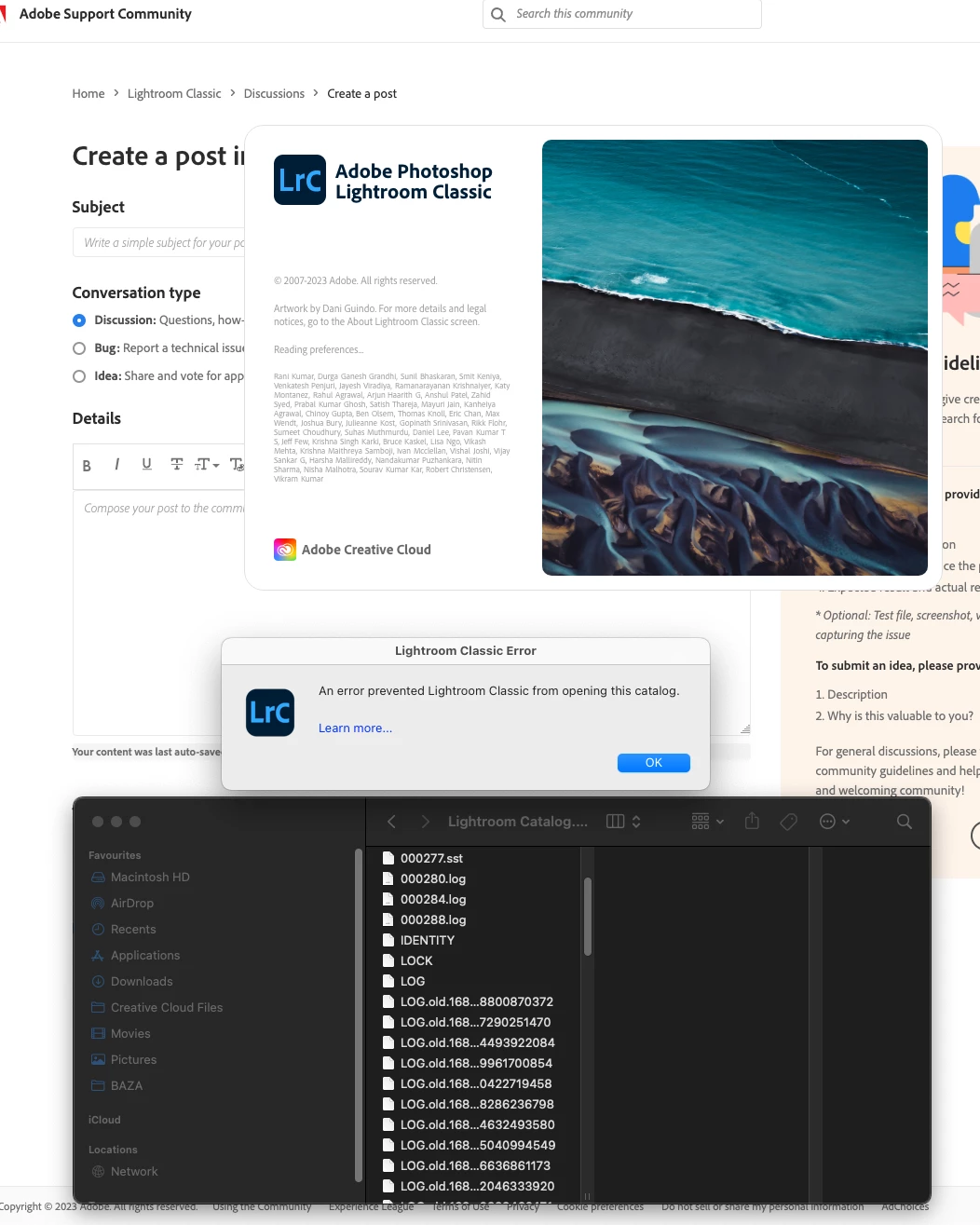
Task: Open the Finder group-by dropdown
Action: [x=708, y=822]
